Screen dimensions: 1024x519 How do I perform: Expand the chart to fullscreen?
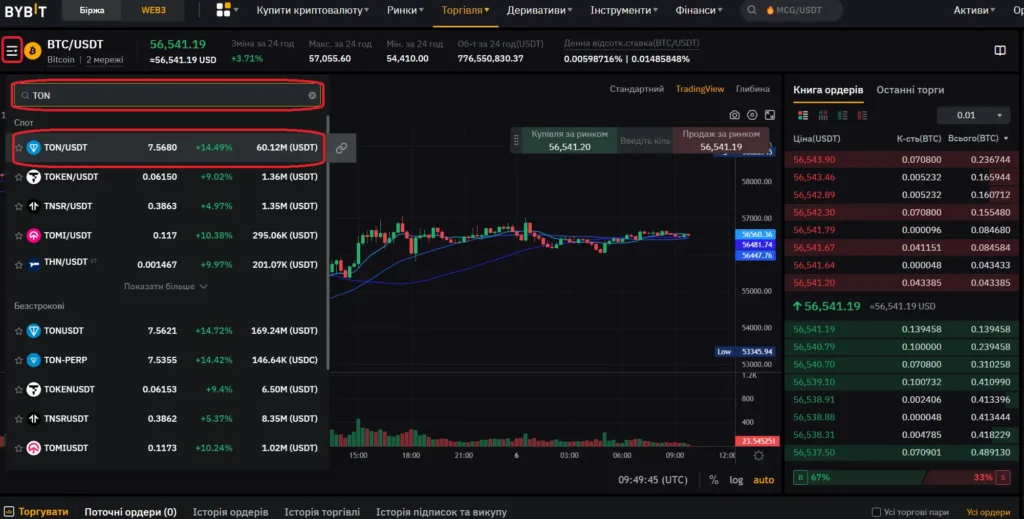[770, 115]
